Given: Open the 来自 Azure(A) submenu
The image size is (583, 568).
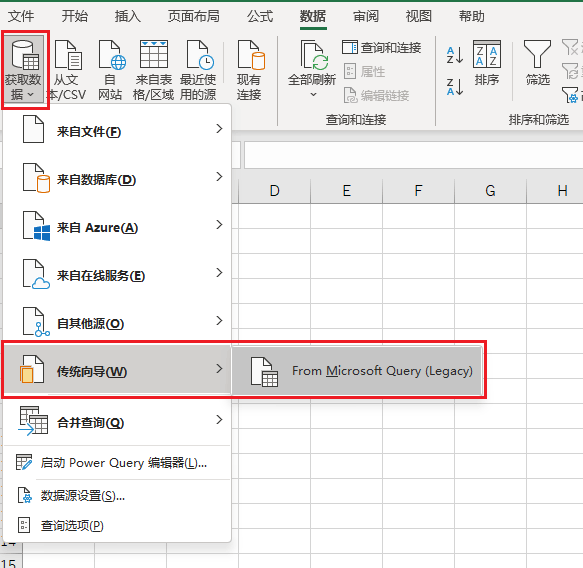Looking at the screenshot, I should (117, 226).
